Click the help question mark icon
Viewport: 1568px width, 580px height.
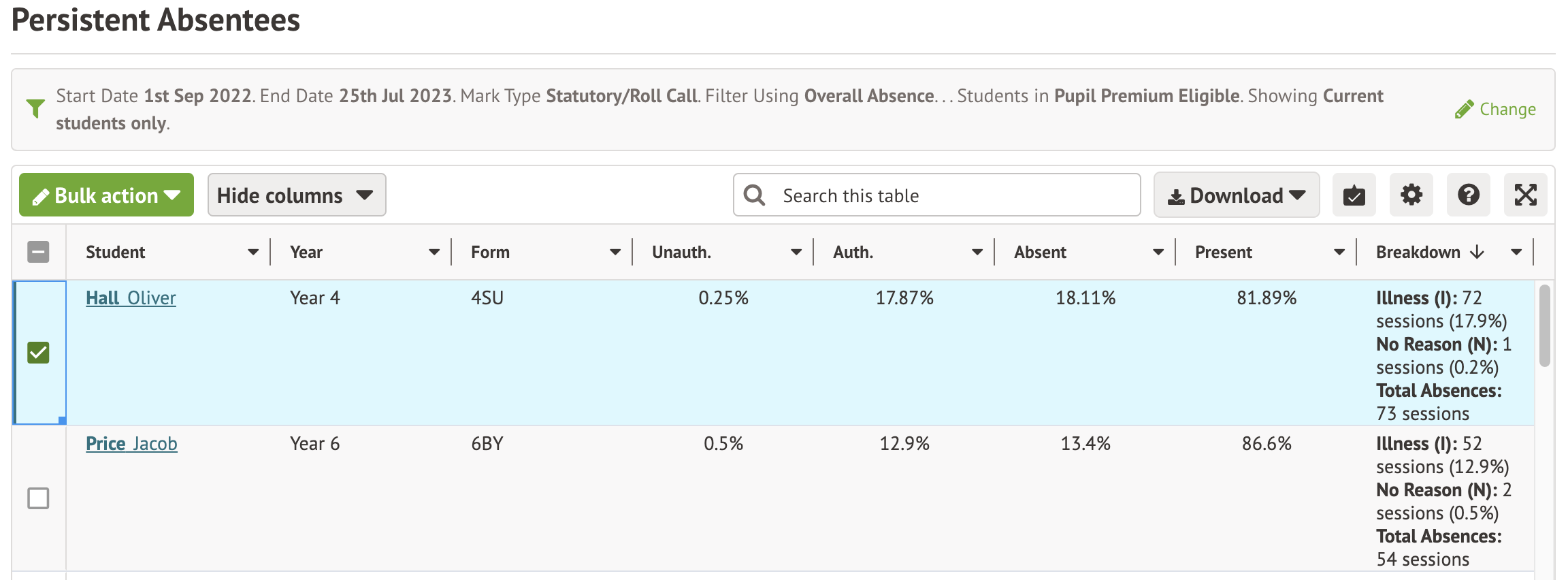pyautogui.click(x=1468, y=195)
